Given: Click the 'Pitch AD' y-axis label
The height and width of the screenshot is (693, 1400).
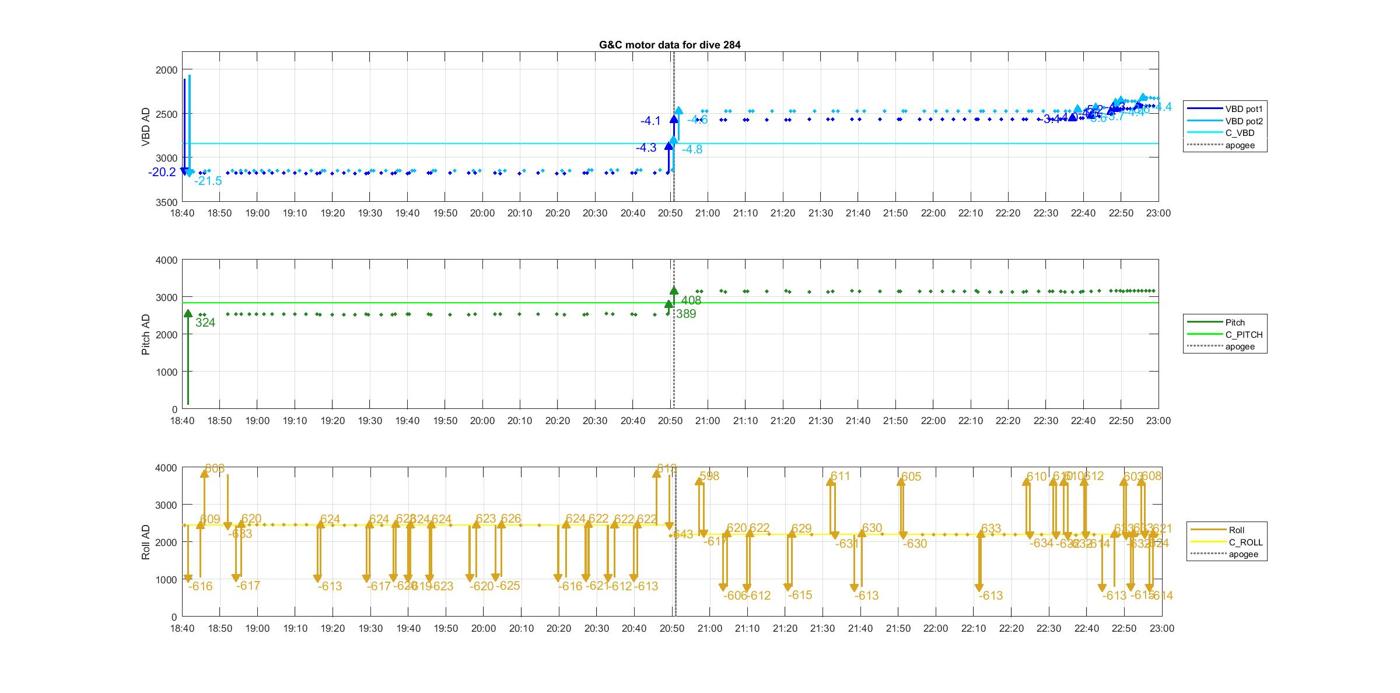Looking at the screenshot, I should tap(146, 334).
